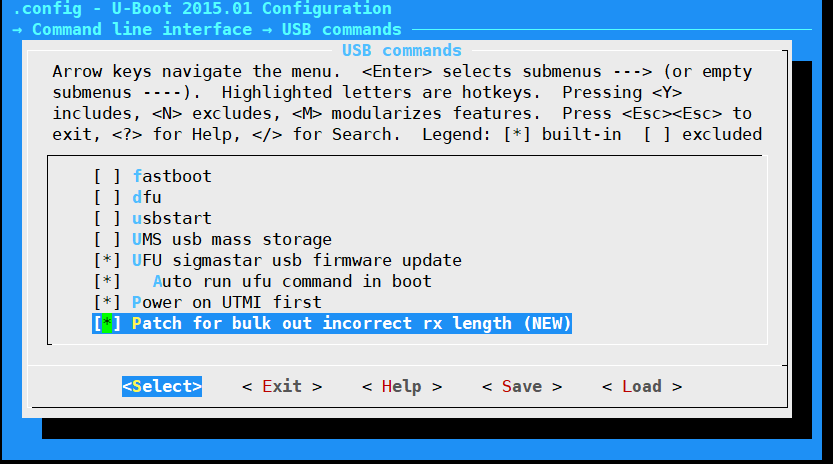Tick the UMS usb mass storage checkbox
Viewport: 834px width, 464px height.
click(107, 239)
